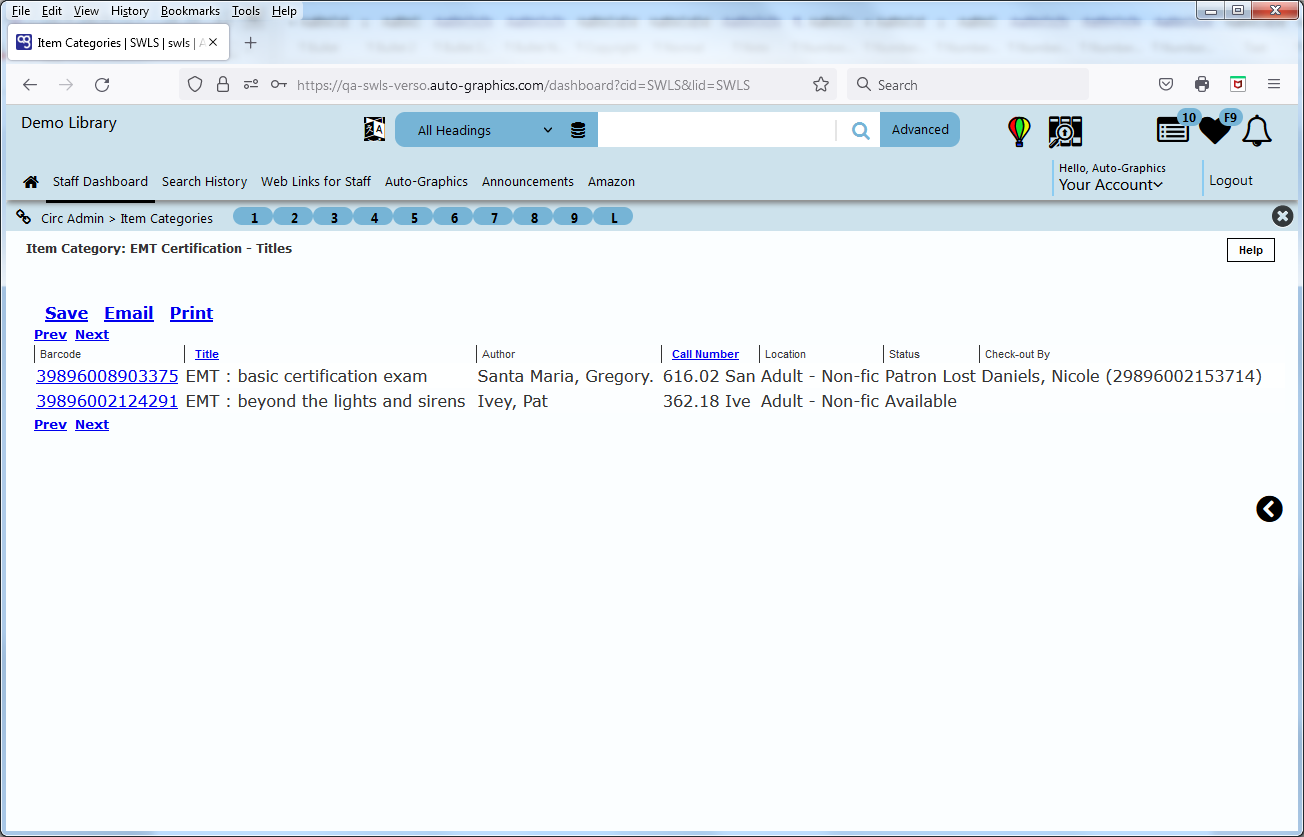Image resolution: width=1304 pixels, height=837 pixels.
Task: Reload the page with the reload icon
Action: (x=102, y=85)
